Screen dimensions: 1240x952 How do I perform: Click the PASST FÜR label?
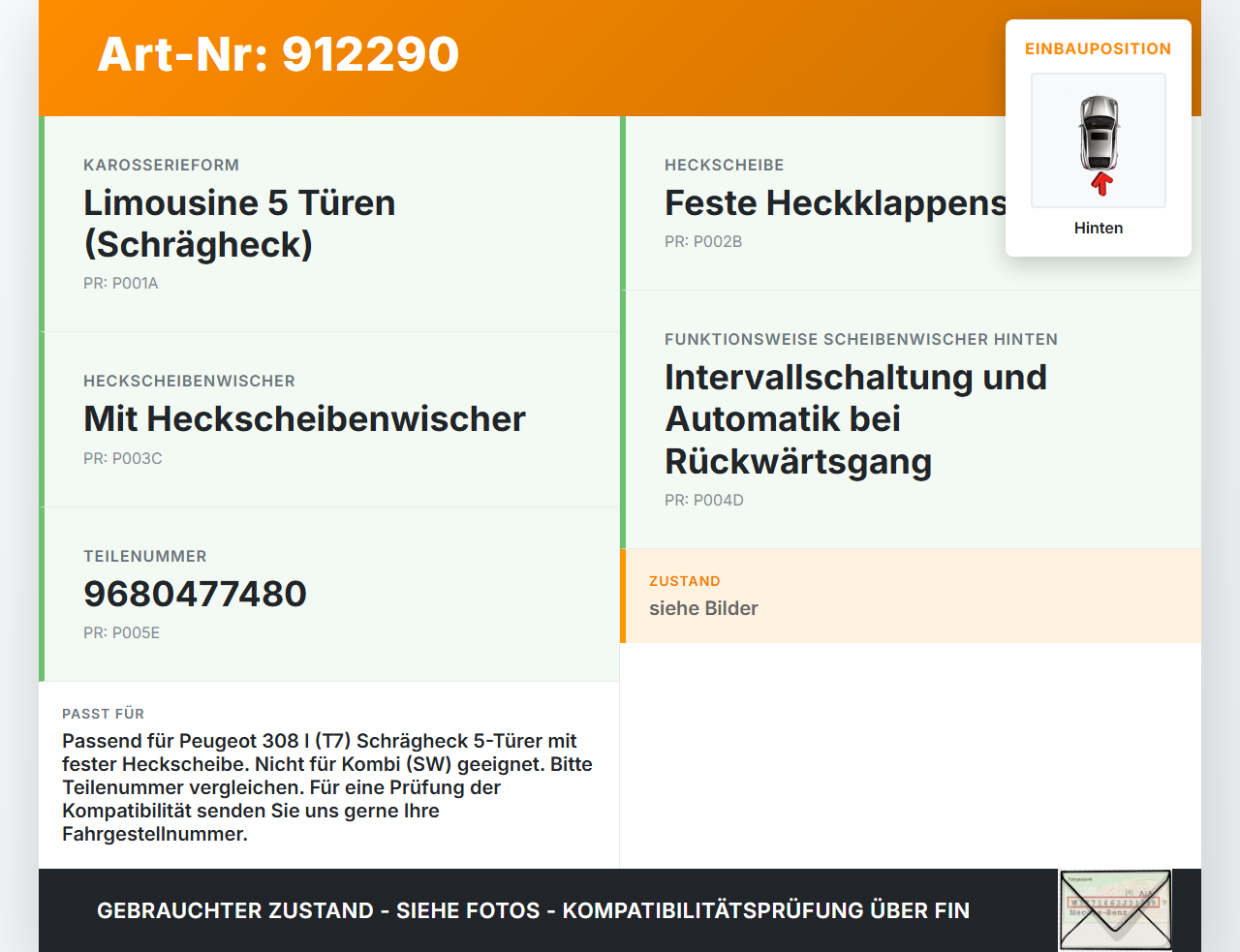coord(103,714)
